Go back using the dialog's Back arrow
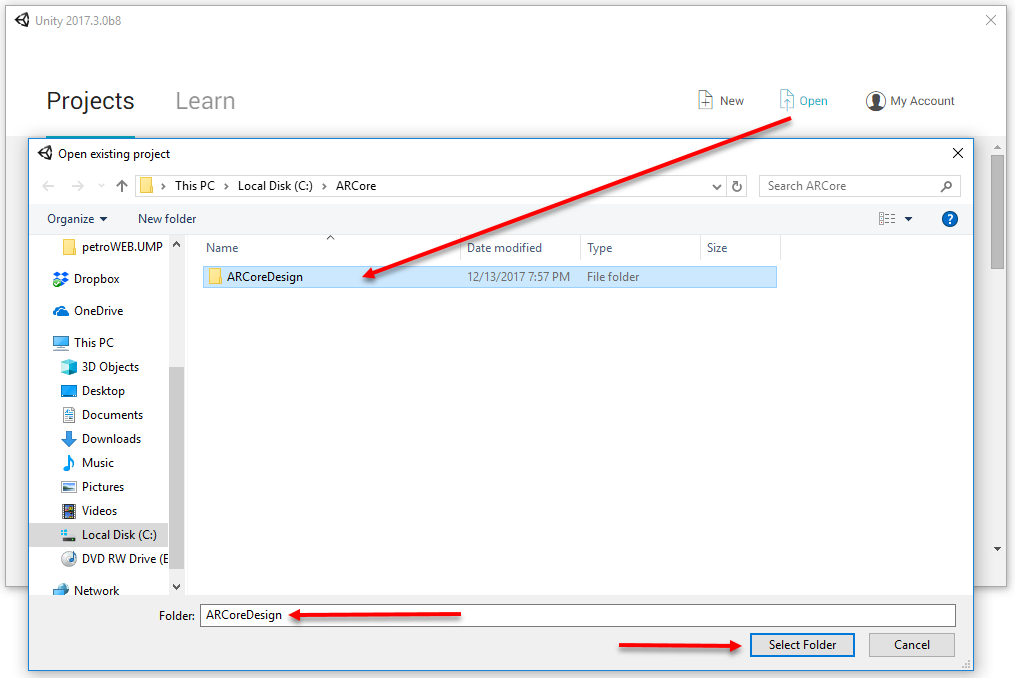Viewport: 1015px width, 678px height. (49, 186)
